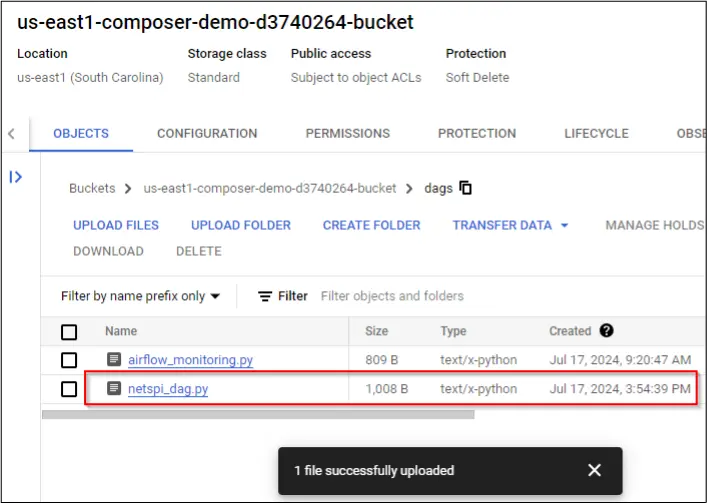This screenshot has width=708, height=504.
Task: Open the airflow_monitoring.py link
Action: 191,360
